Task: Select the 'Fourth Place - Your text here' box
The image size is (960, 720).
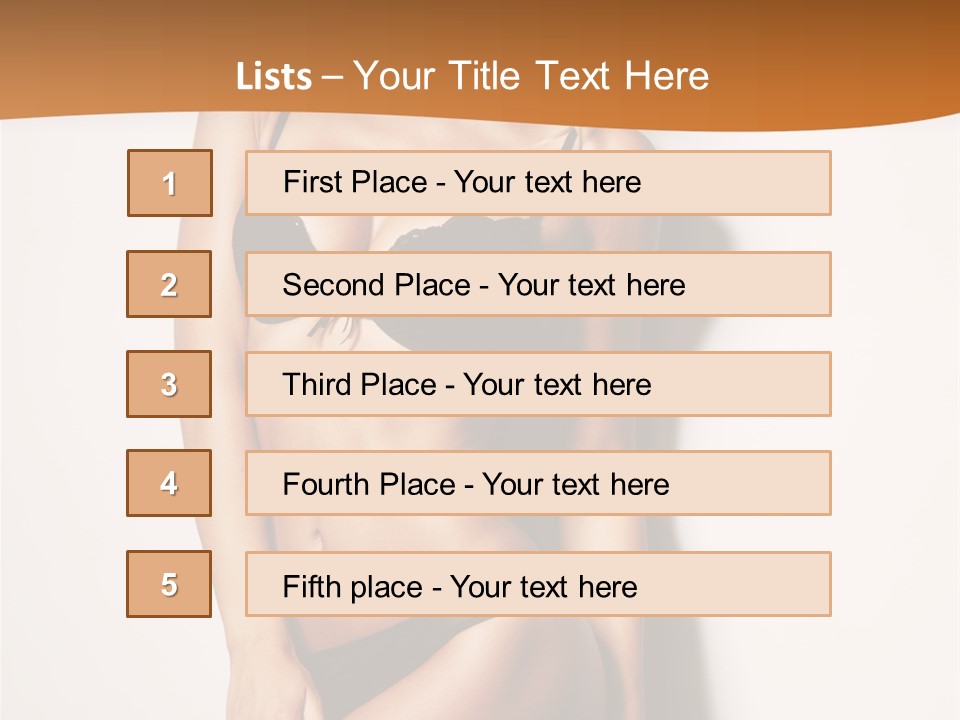Action: [538, 483]
